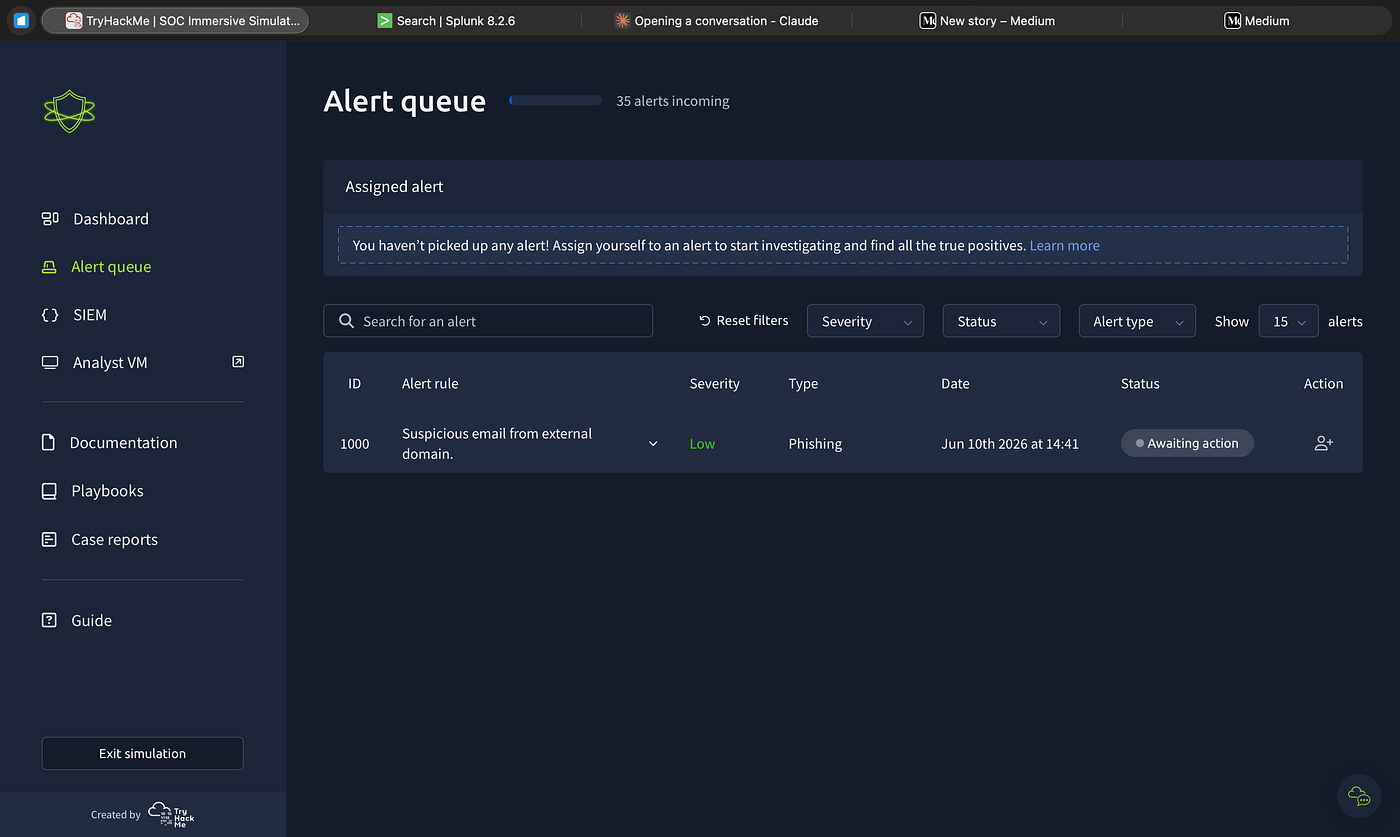Click the Analyst VM monitor icon
The width and height of the screenshot is (1400, 837).
[50, 363]
